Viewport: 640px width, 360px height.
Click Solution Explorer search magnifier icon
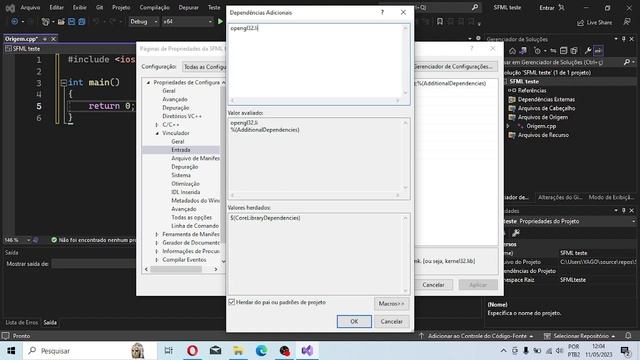tap(627, 62)
